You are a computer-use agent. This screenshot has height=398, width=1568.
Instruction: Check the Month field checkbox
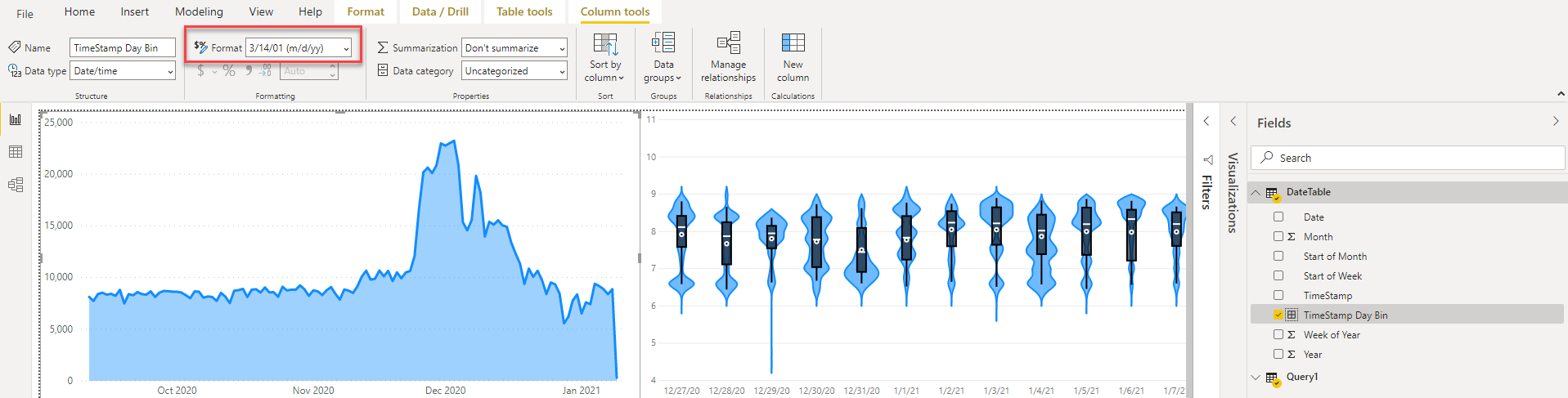click(x=1278, y=236)
